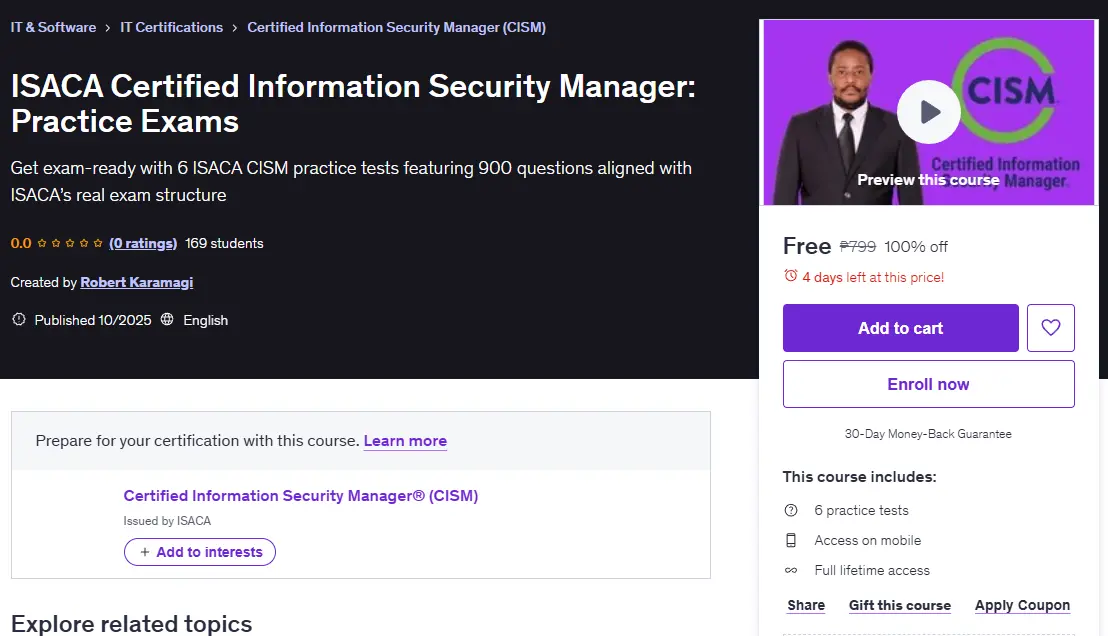Screen dimensions: 1108x636
Task: Click the '100% off' discount text
Action: [x=916, y=247]
